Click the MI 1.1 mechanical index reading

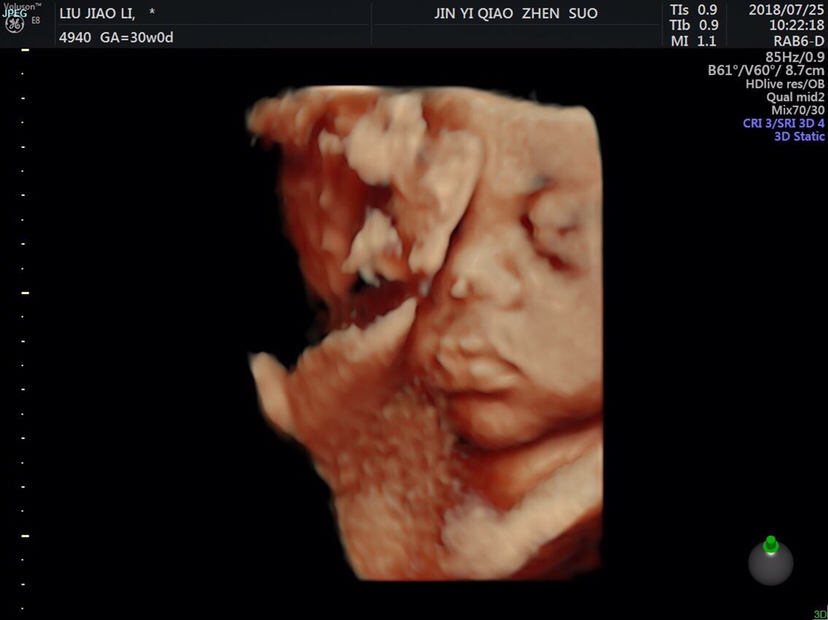(x=693, y=41)
